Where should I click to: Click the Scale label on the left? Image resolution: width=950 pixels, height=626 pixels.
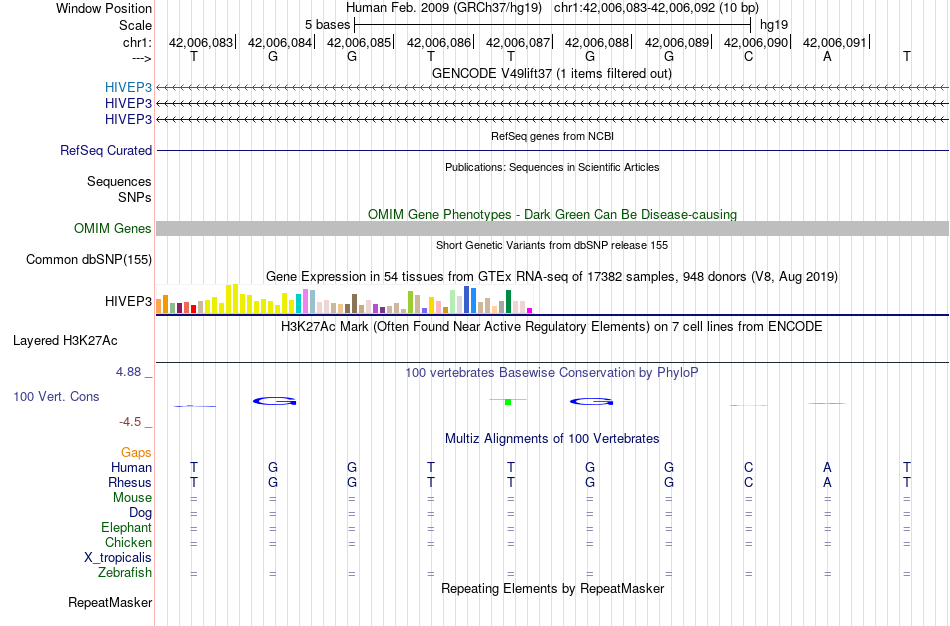(135, 25)
